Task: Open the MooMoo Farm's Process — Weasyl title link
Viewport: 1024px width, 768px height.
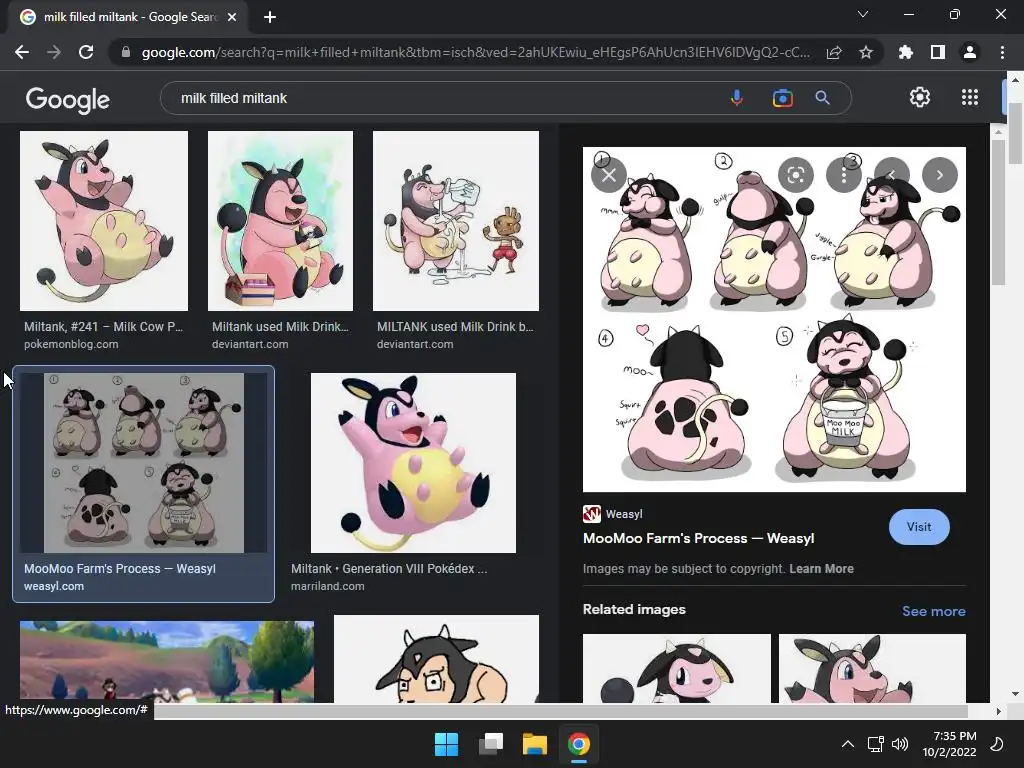Action: (698, 538)
